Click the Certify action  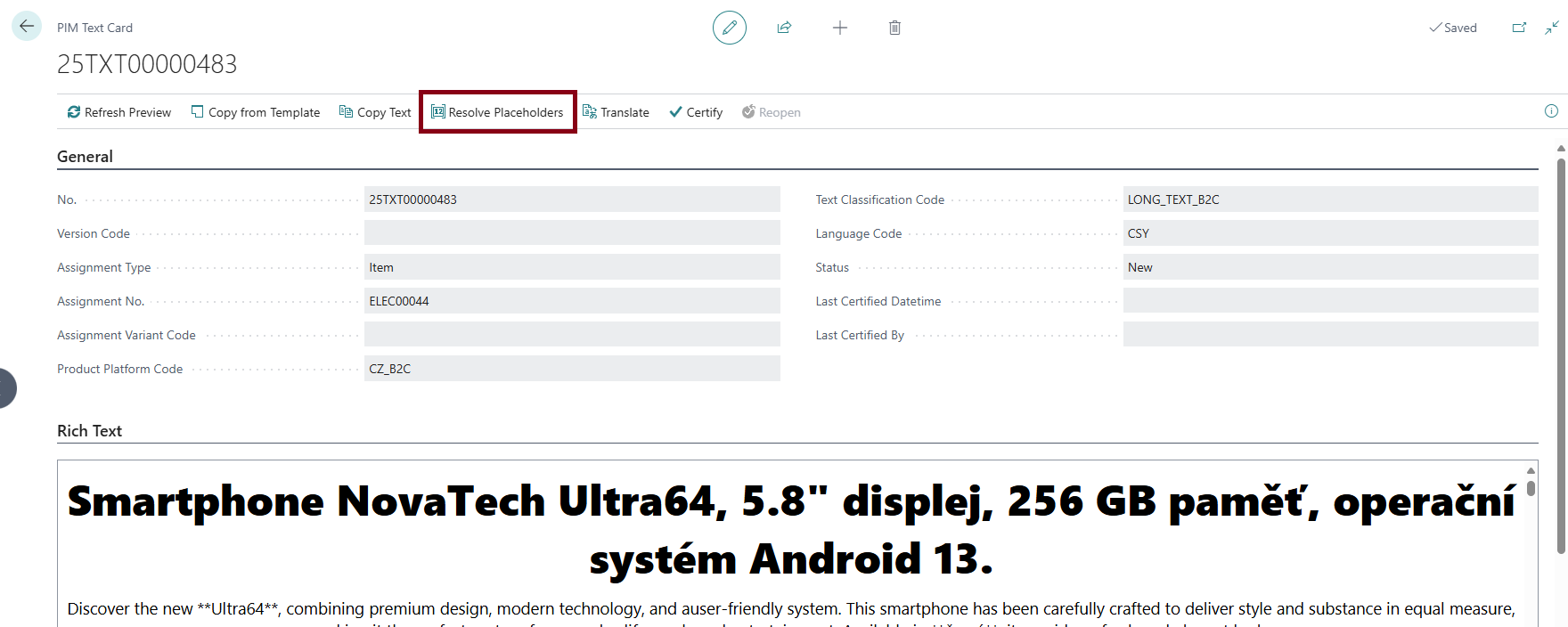[x=696, y=112]
